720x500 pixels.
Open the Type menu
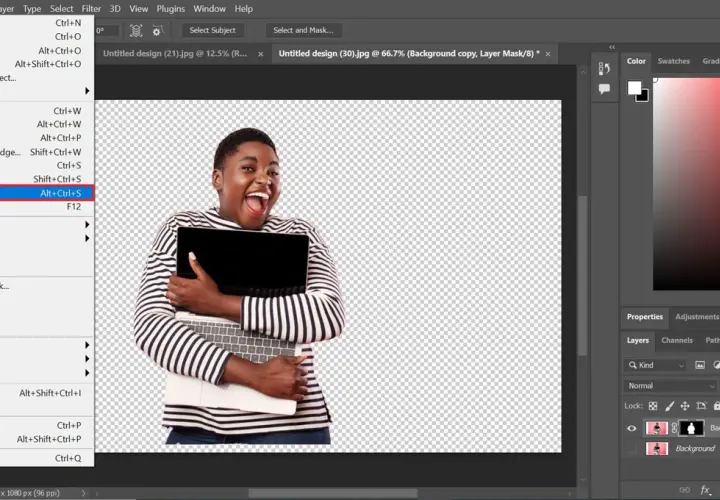click(x=32, y=9)
